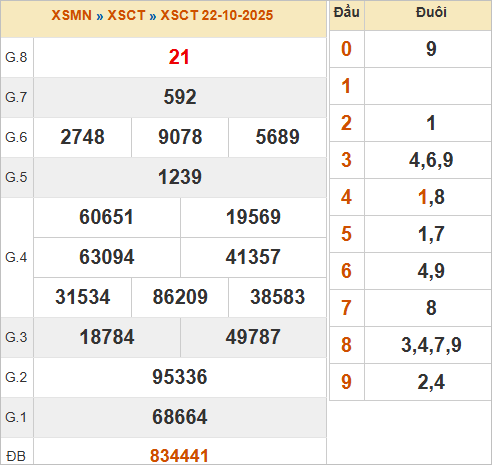The image size is (492, 465).
Task: Click the G.6 number 2748
Action: point(82,137)
